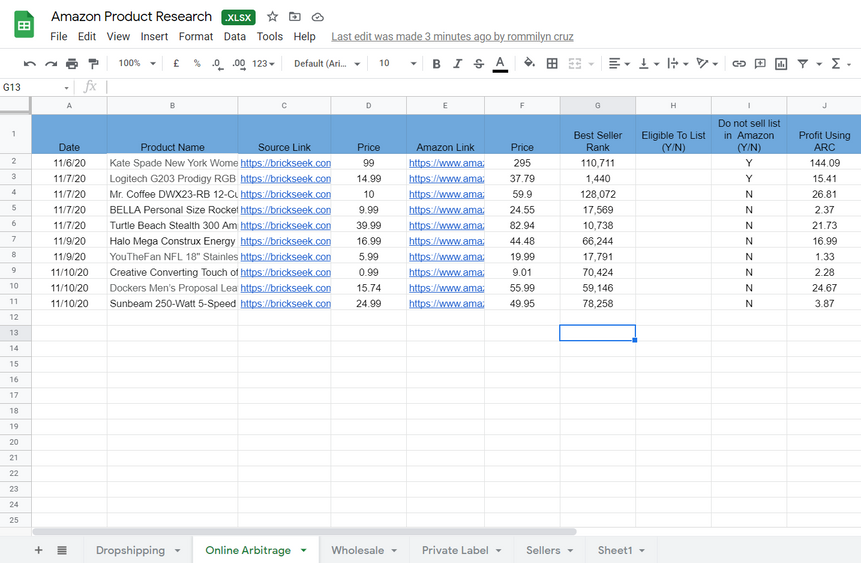Image resolution: width=861 pixels, height=563 pixels.
Task: Click the horizontal scrollbar
Action: [x=304, y=532]
